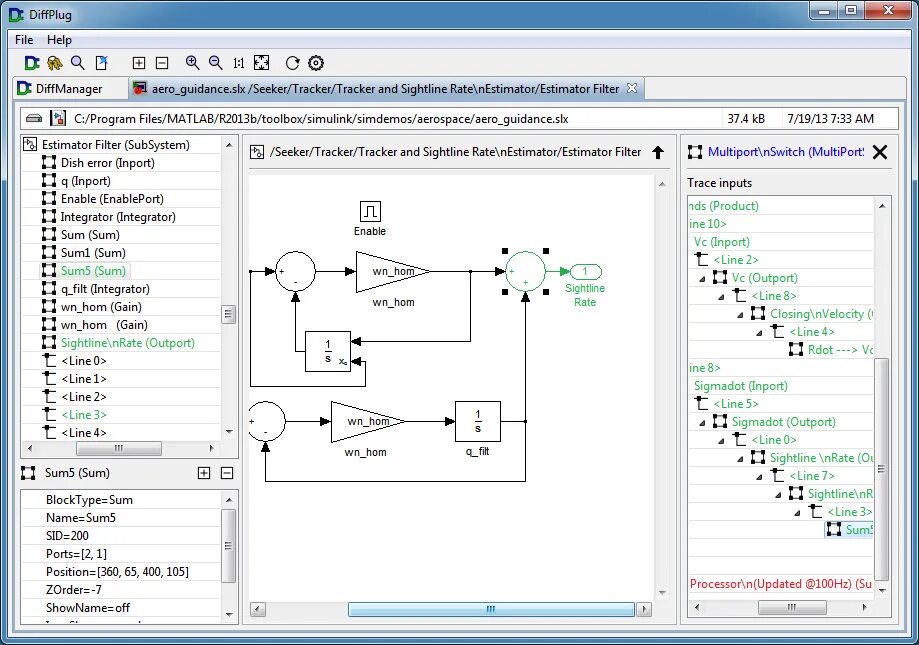Select Enable (EnablePort) in the tree
The image size is (919, 645).
(112, 199)
